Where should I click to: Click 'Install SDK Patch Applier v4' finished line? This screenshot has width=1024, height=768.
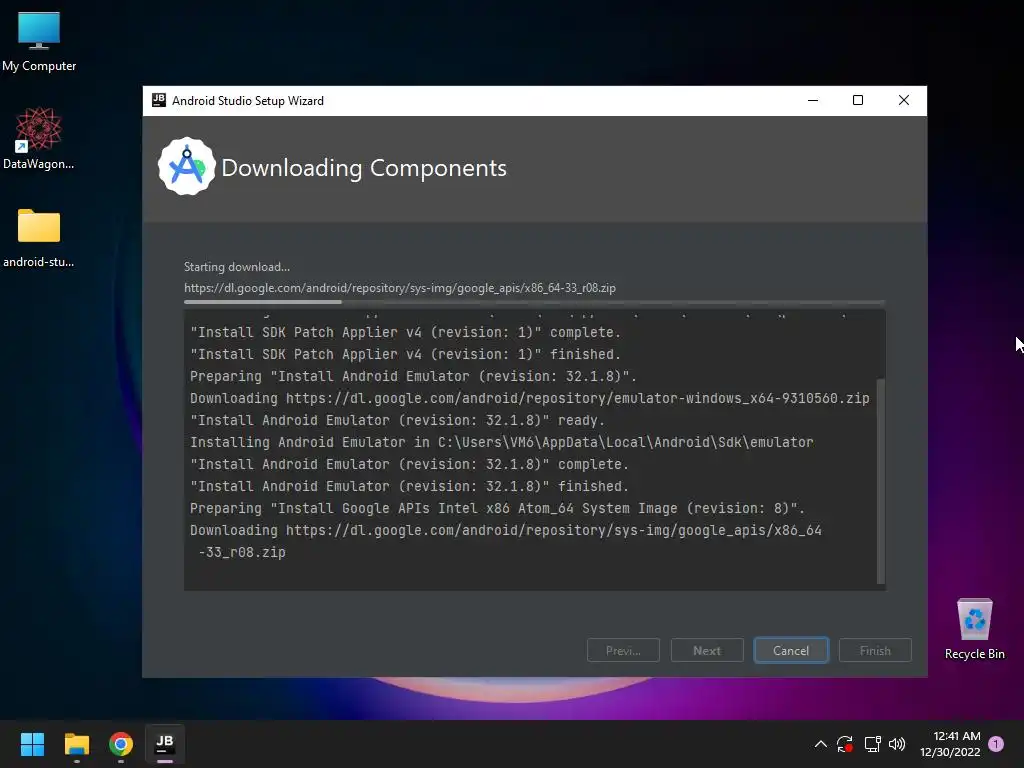point(405,354)
